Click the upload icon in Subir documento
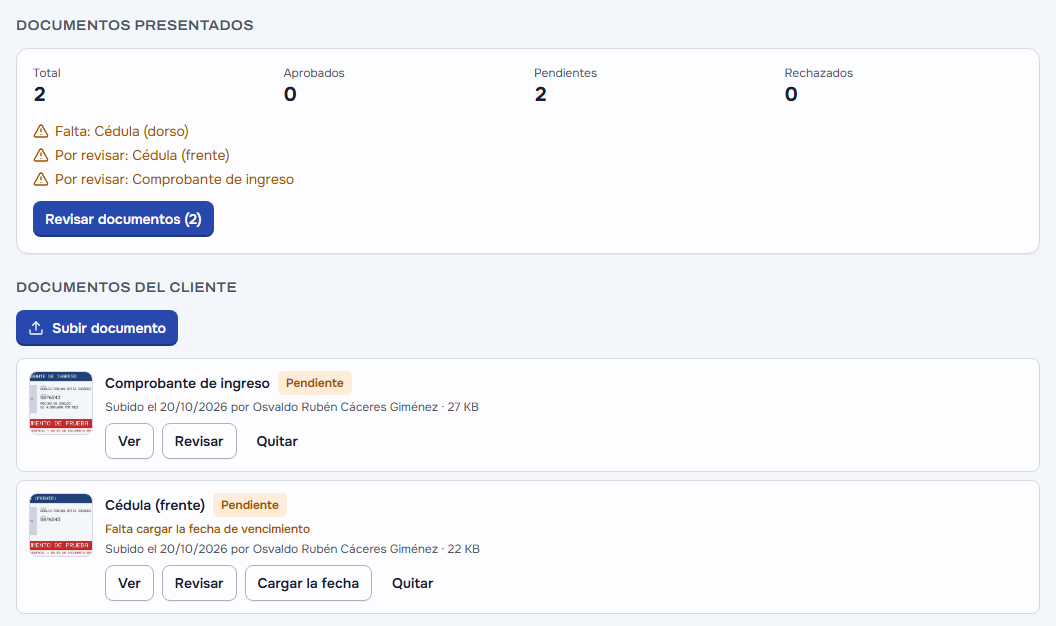This screenshot has width=1056, height=626. coord(36,328)
